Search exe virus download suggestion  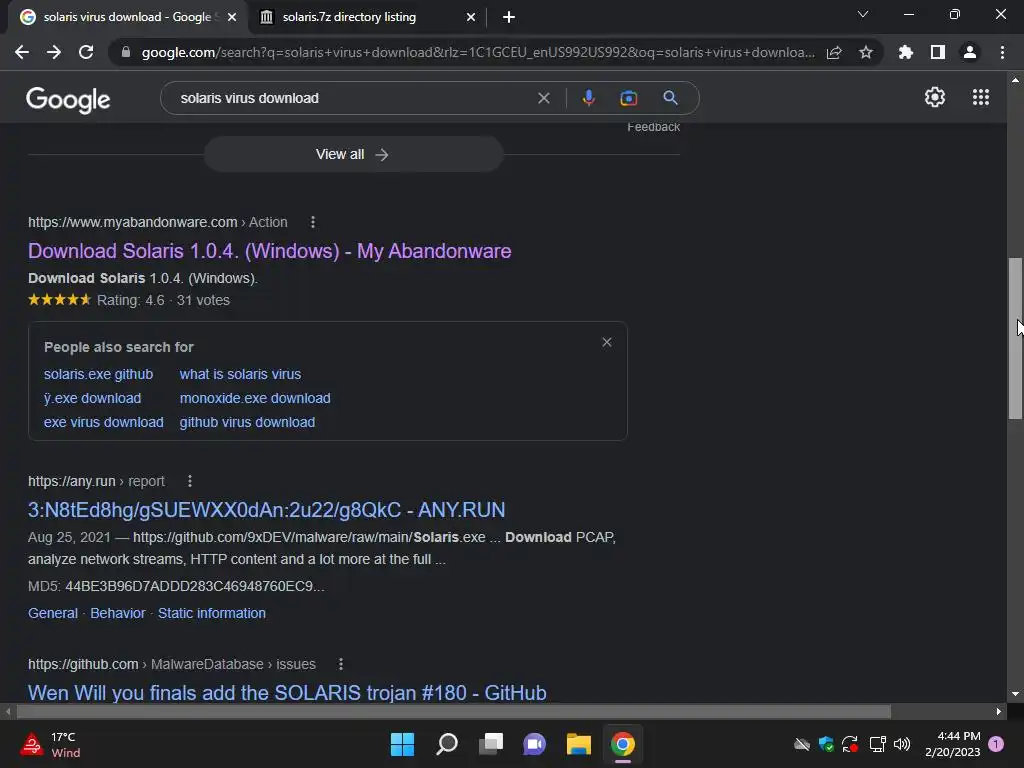[104, 423]
